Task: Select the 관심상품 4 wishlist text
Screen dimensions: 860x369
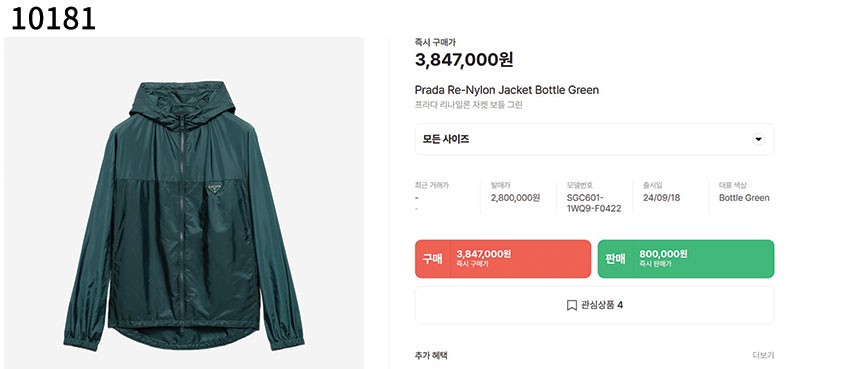Action: pyautogui.click(x=602, y=305)
